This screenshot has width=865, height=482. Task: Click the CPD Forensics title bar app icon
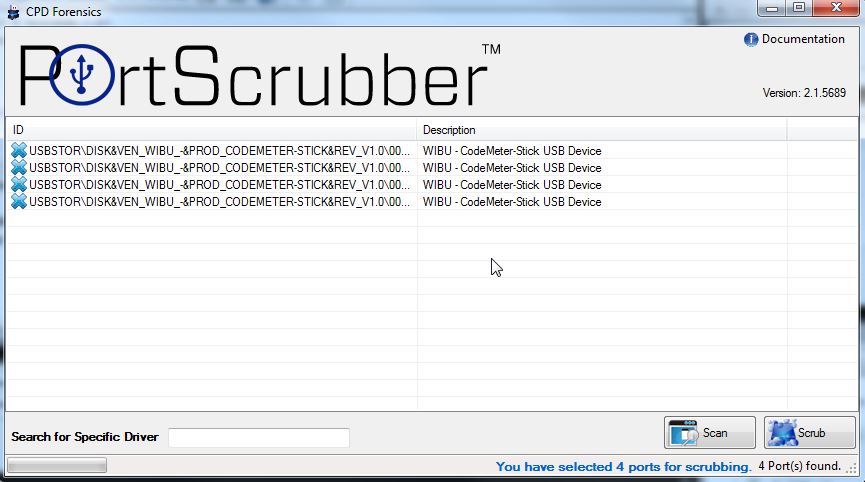click(x=13, y=12)
